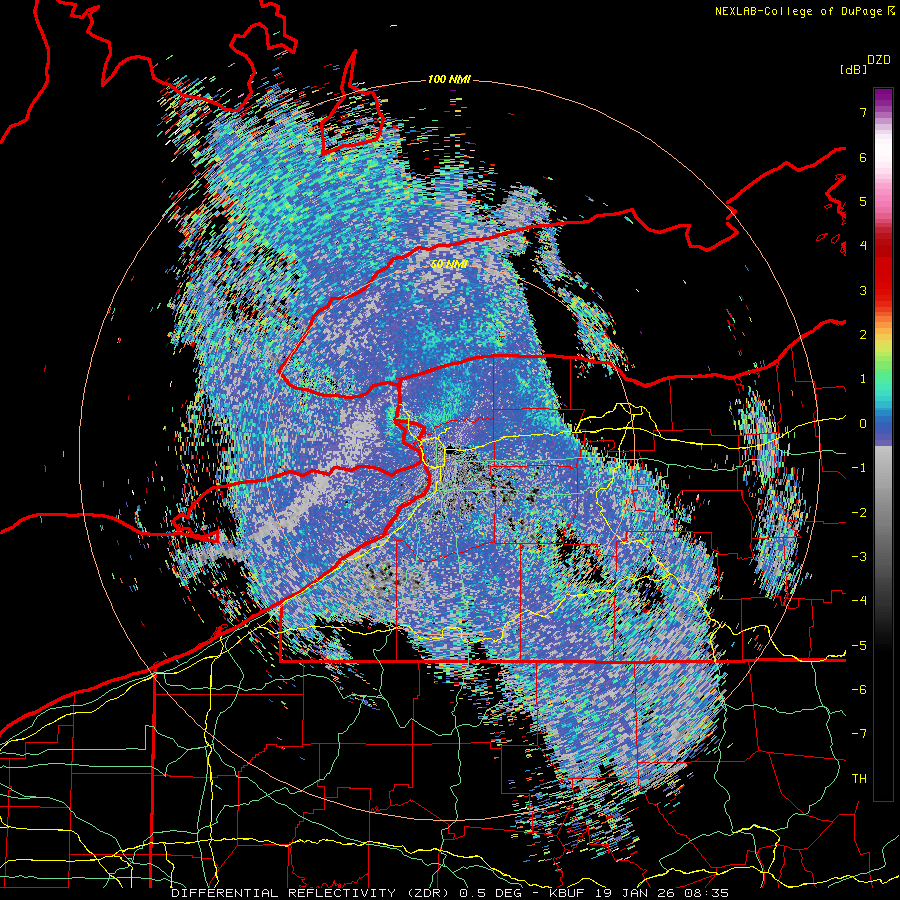This screenshot has height=900, width=900.
Task: Click the 7 value on the color scale
Action: point(863,112)
